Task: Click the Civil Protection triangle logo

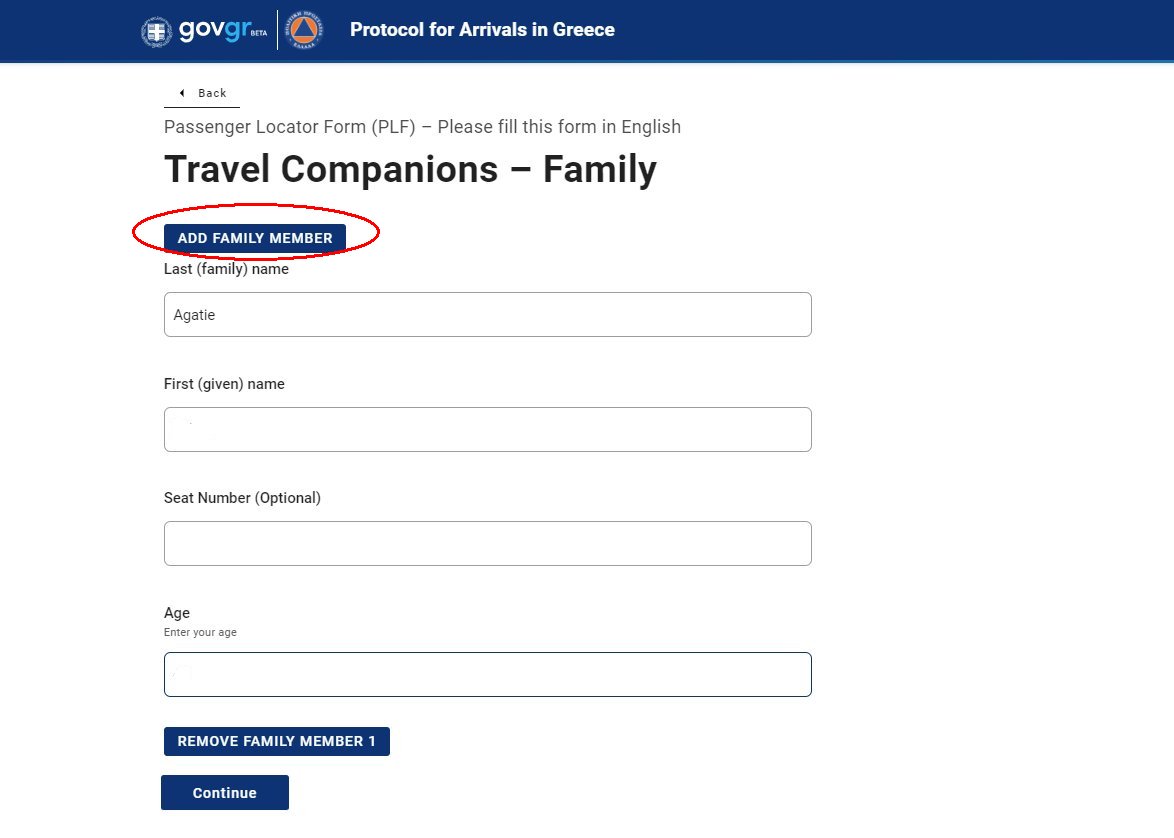Action: (305, 31)
